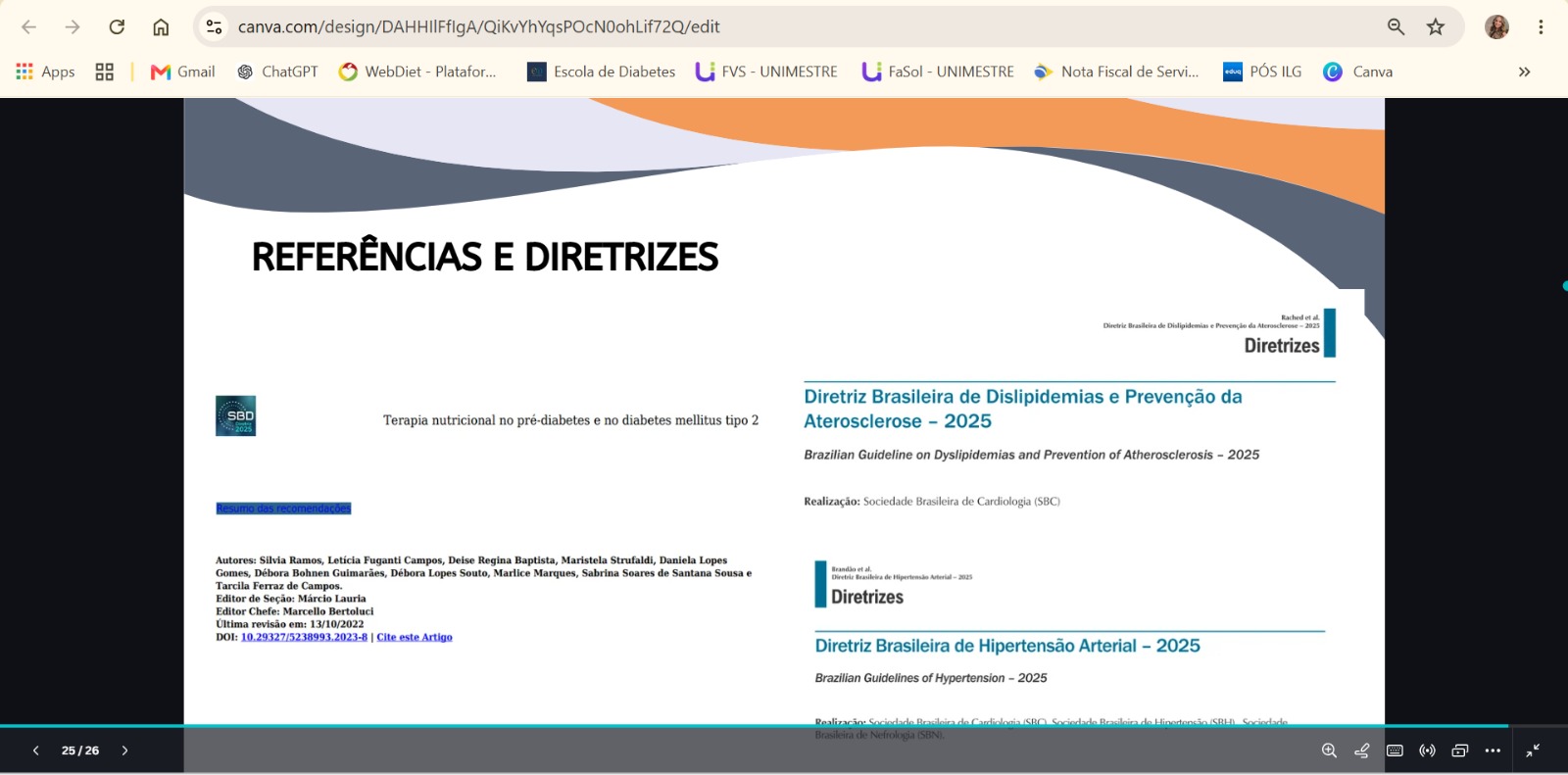Viewport: 1568px width, 775px height.
Task: Click the 'Resumo das recomendações' link
Action: (x=283, y=509)
